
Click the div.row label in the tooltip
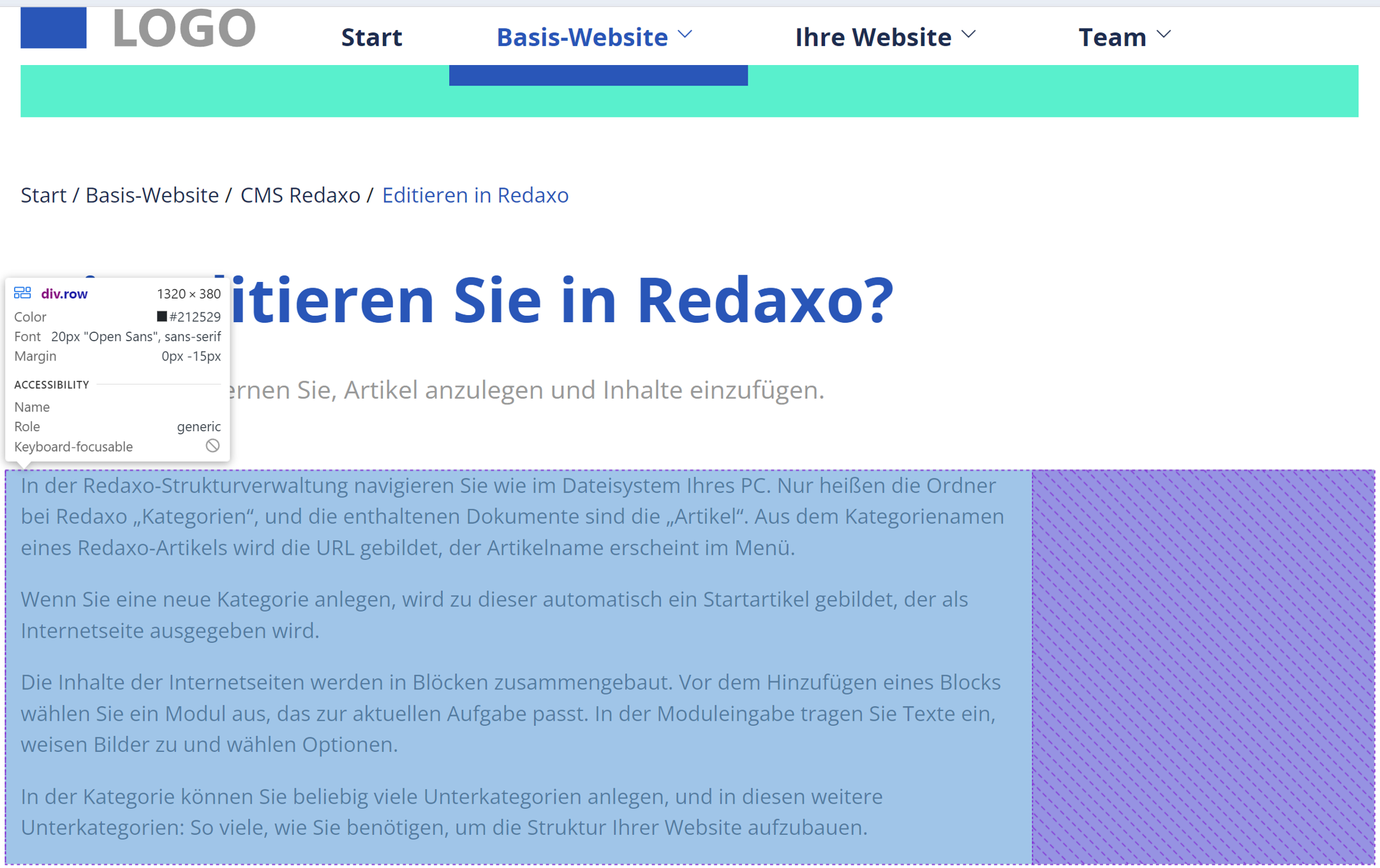click(64, 293)
